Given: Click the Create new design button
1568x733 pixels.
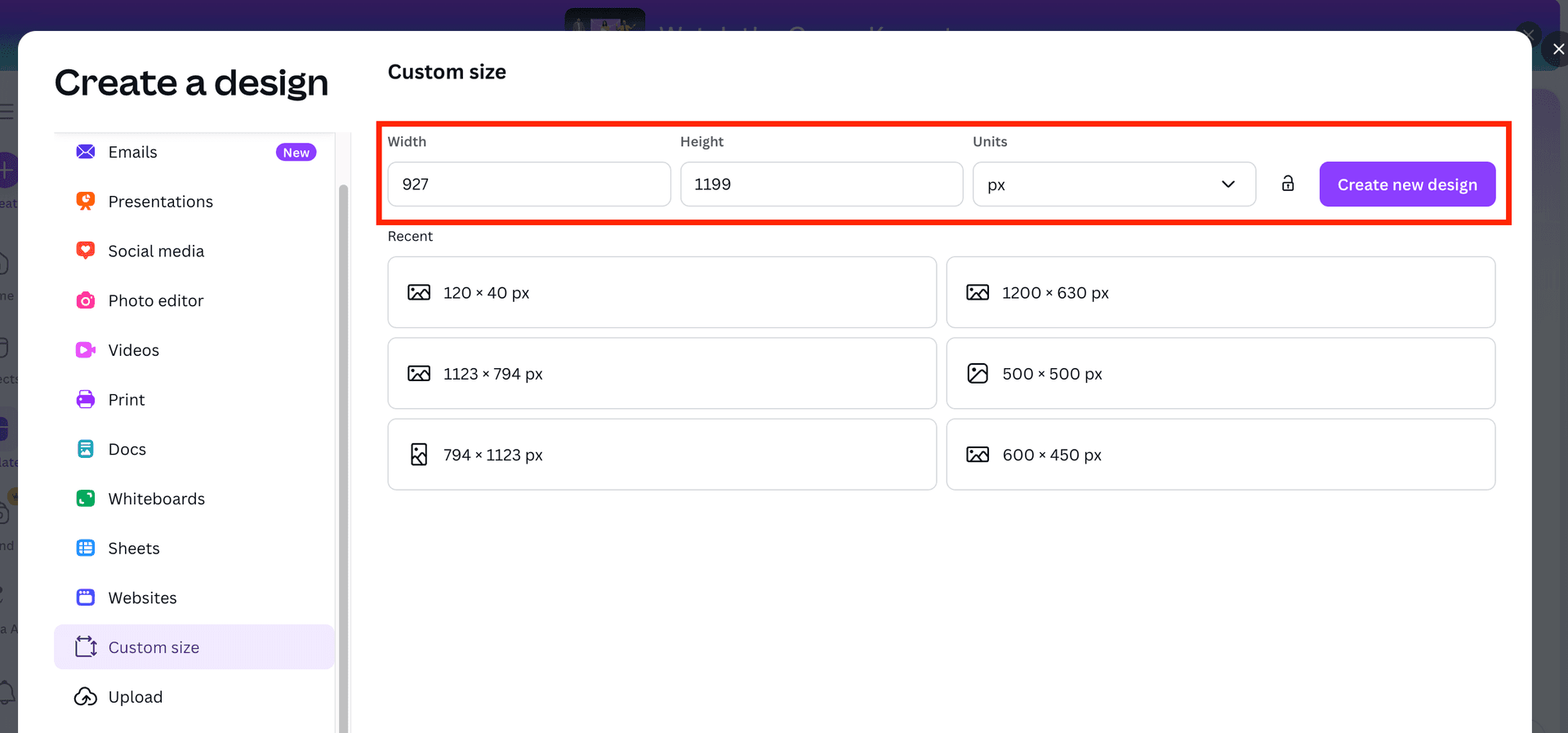Looking at the screenshot, I should coord(1407,184).
